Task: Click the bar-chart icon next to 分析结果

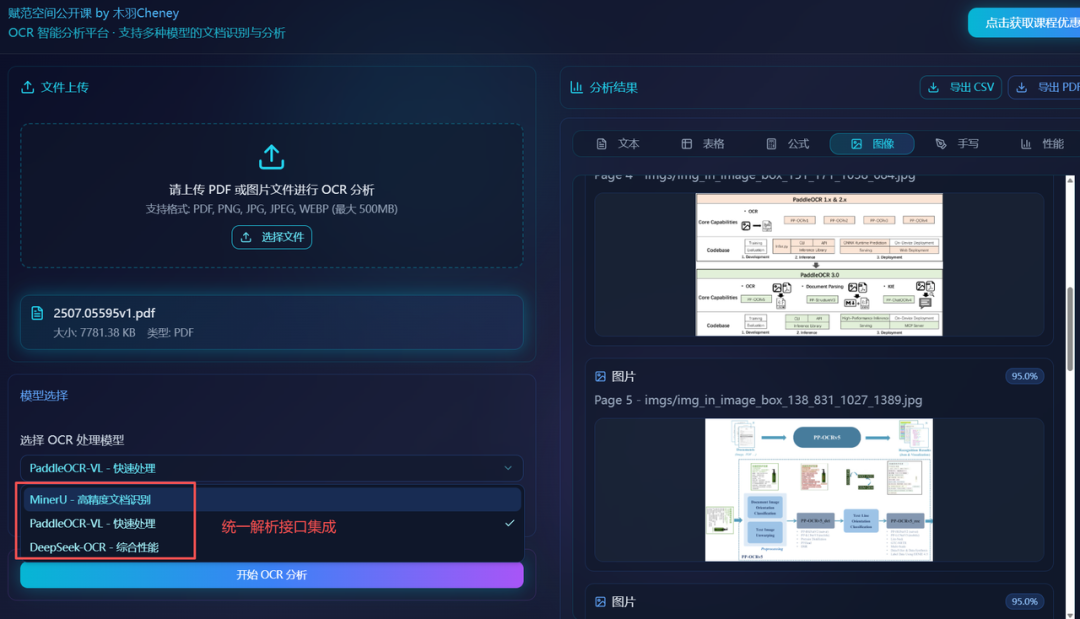Action: tap(576, 87)
